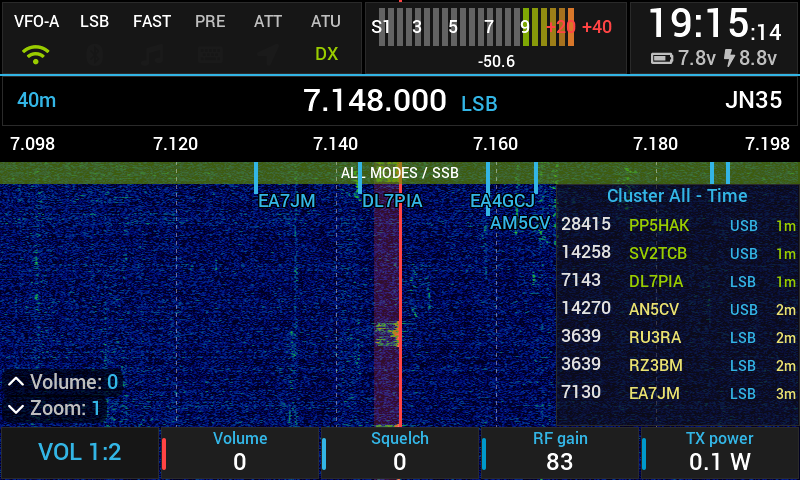The height and width of the screenshot is (480, 800).
Task: Tap the 7.148.000 frequency display
Action: pos(375,100)
